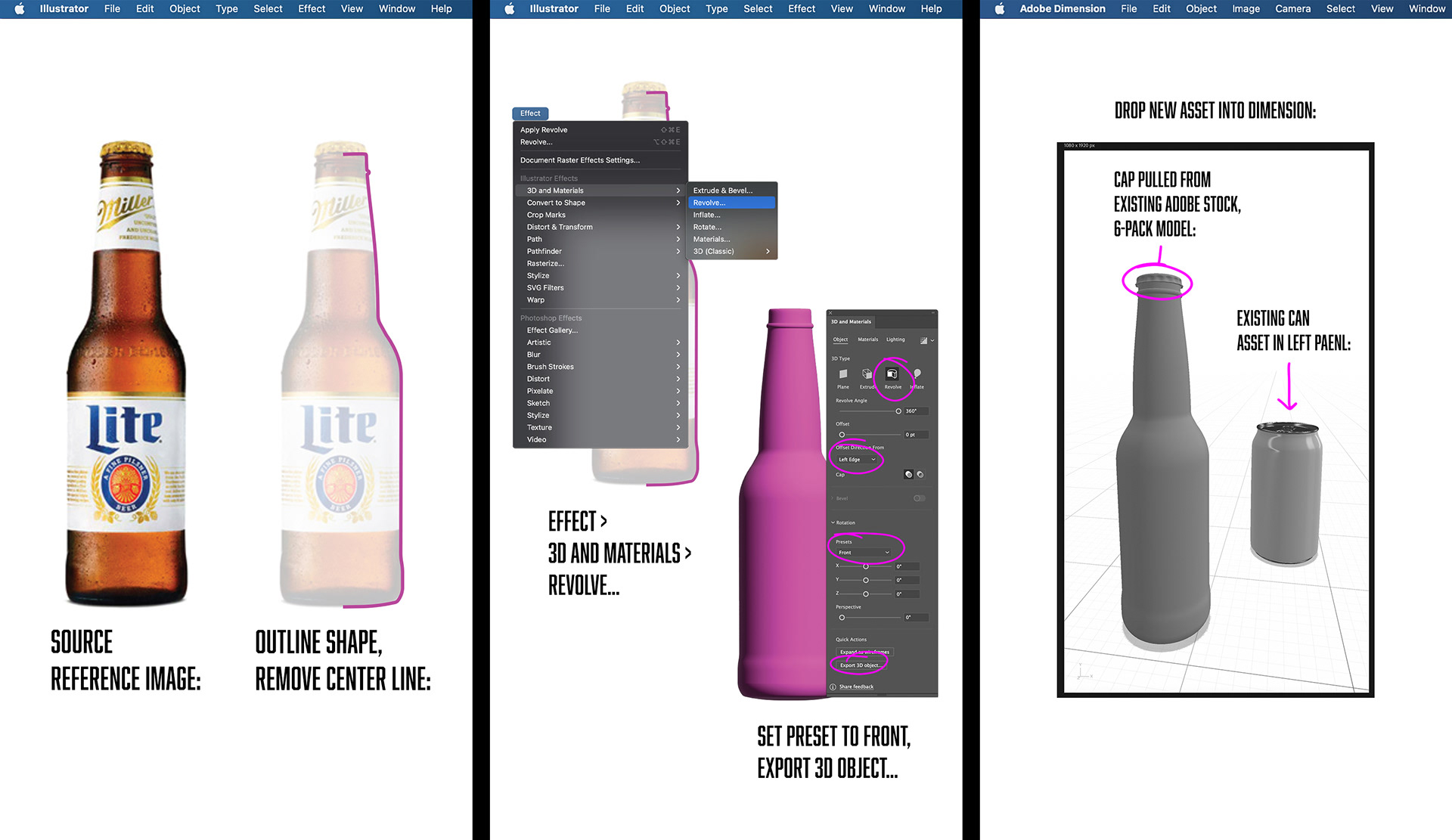The height and width of the screenshot is (840, 1452).
Task: Click Effect Gallery... menu entry
Action: pos(601,330)
